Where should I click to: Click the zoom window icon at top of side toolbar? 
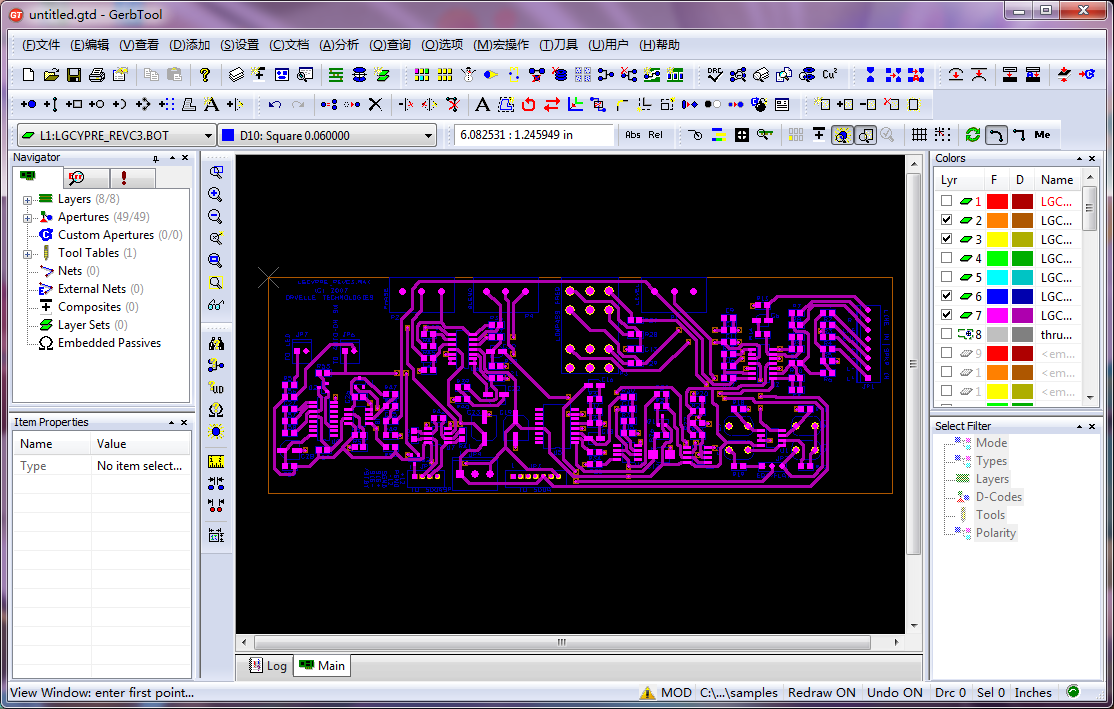pos(215,172)
